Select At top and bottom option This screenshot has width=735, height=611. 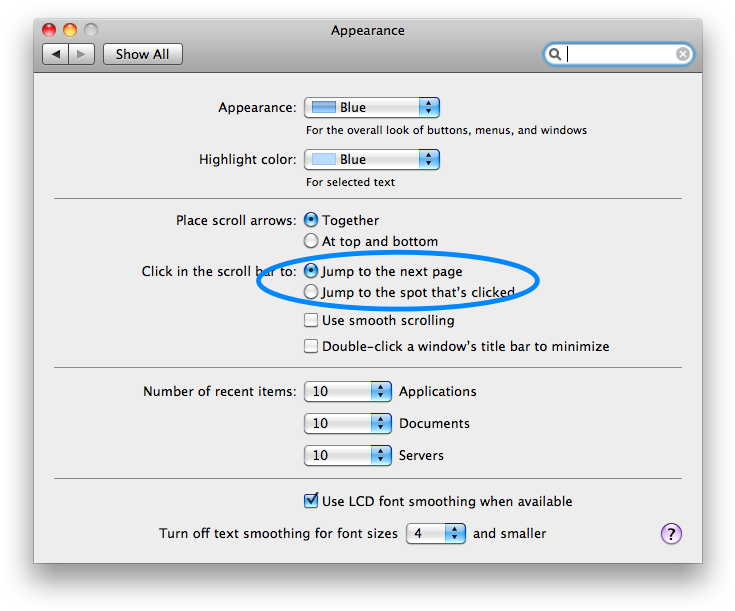pyautogui.click(x=312, y=241)
